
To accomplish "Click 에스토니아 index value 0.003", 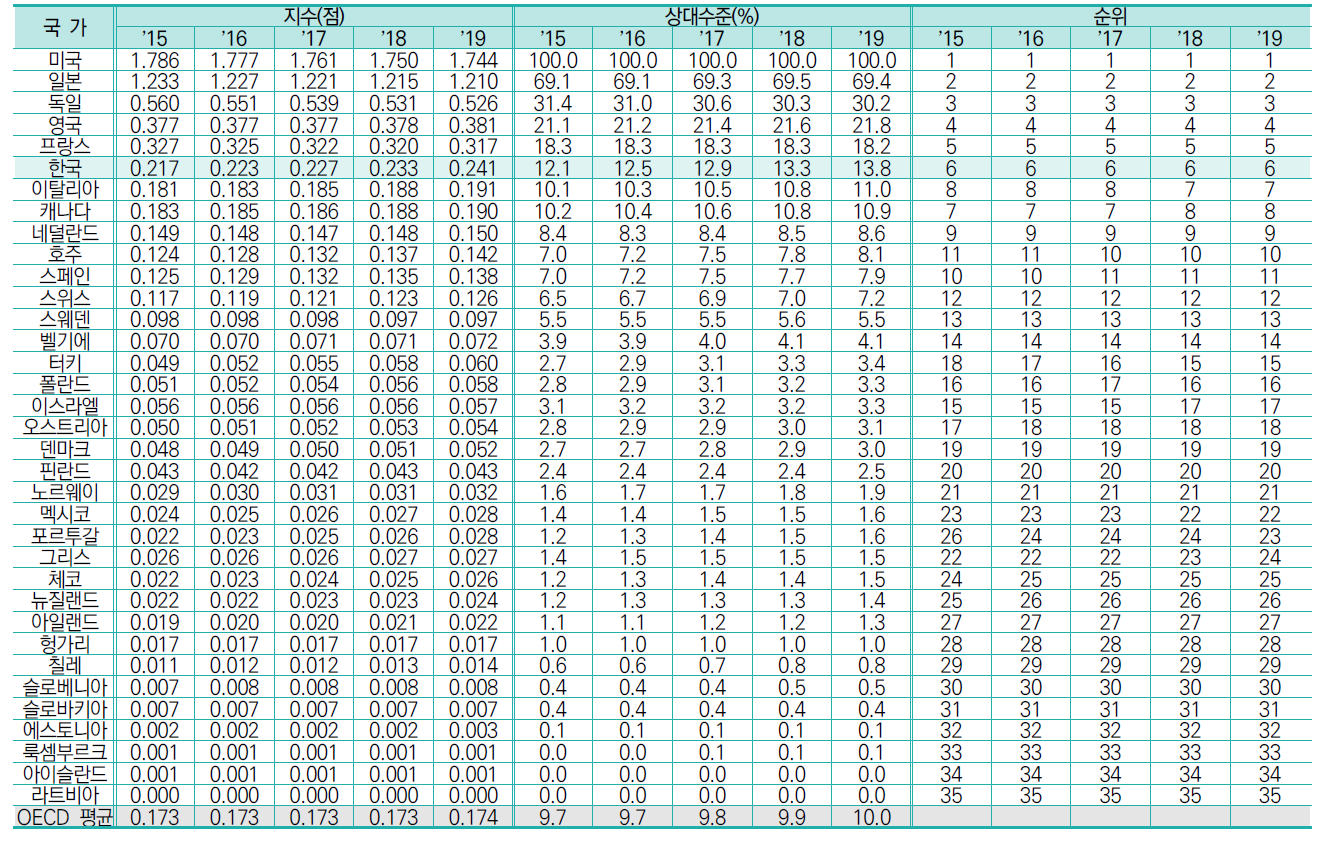I will (x=473, y=731).
